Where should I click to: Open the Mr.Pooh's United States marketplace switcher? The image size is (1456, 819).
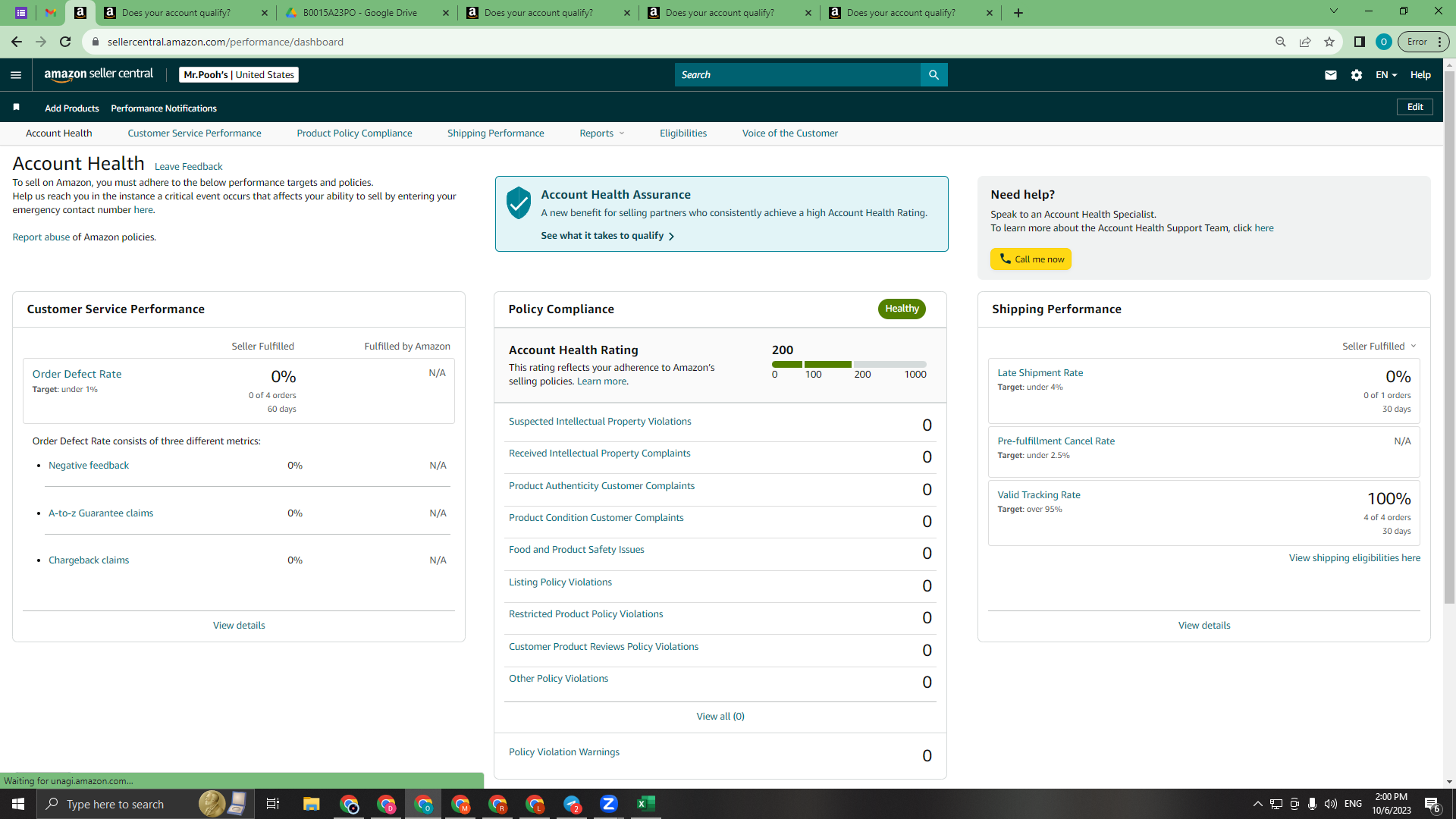[x=239, y=75]
